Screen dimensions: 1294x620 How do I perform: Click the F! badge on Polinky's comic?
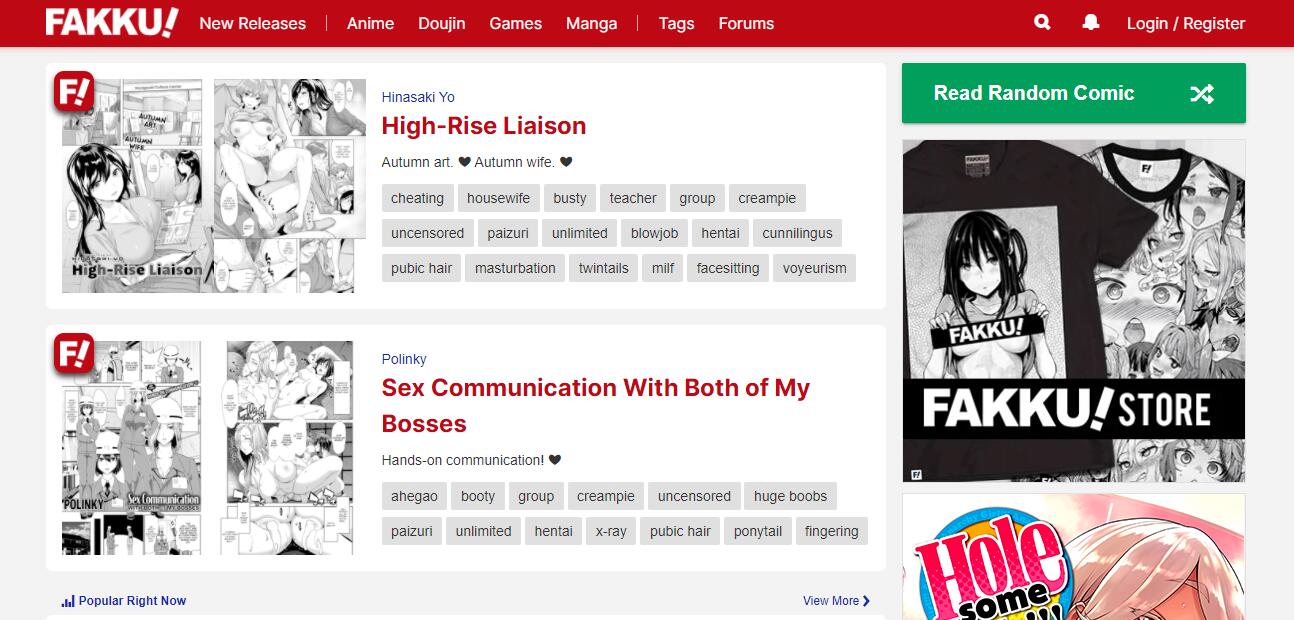[x=73, y=354]
